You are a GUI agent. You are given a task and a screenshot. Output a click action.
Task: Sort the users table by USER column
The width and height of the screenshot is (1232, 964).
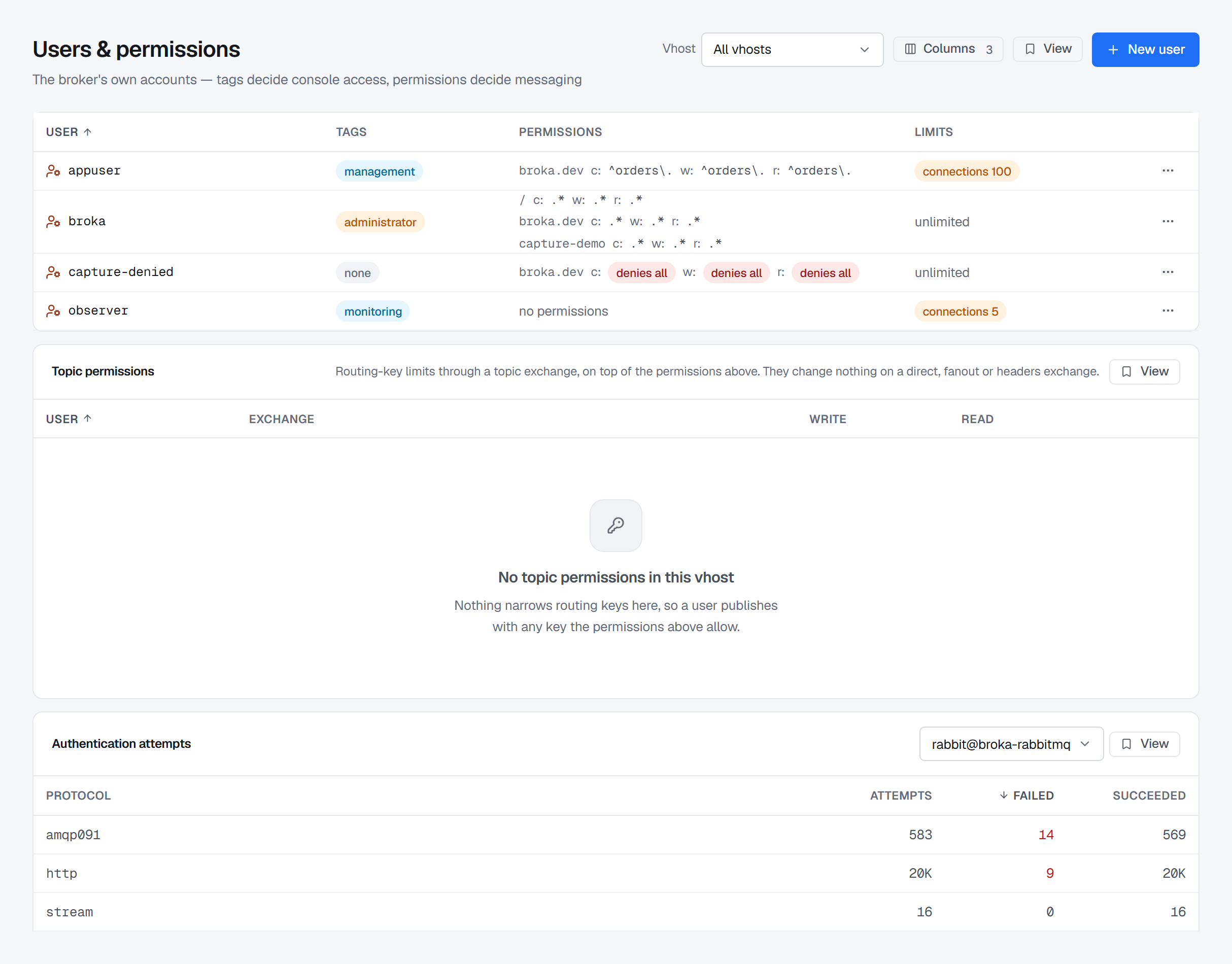coord(69,132)
